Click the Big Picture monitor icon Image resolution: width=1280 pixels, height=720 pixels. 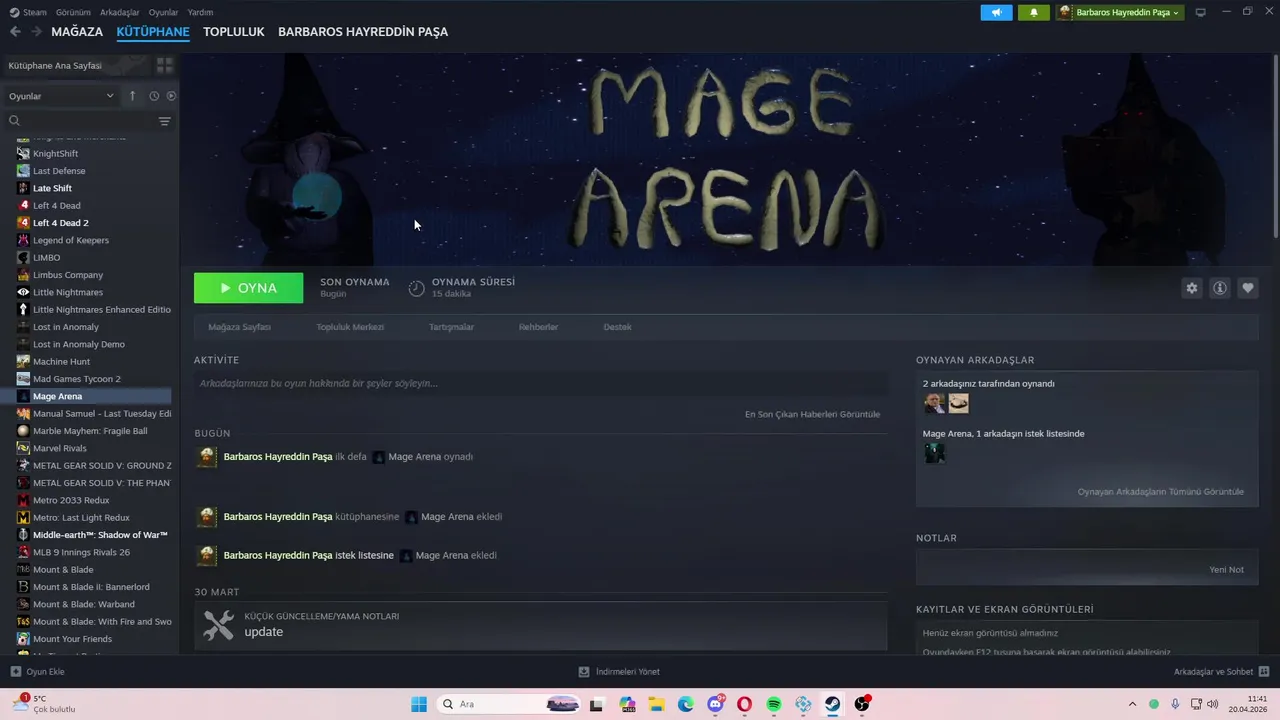(1200, 12)
